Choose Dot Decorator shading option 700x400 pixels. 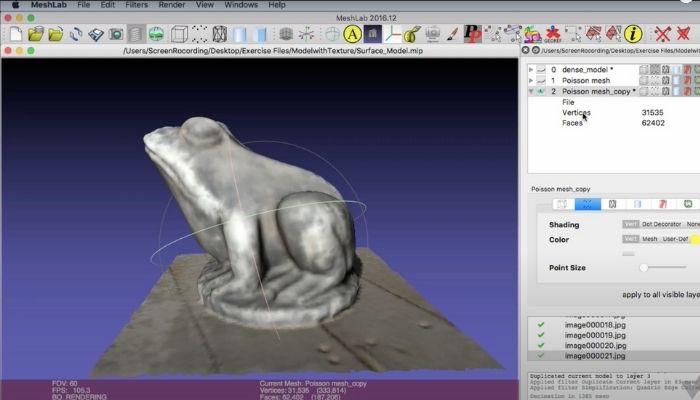pos(661,224)
